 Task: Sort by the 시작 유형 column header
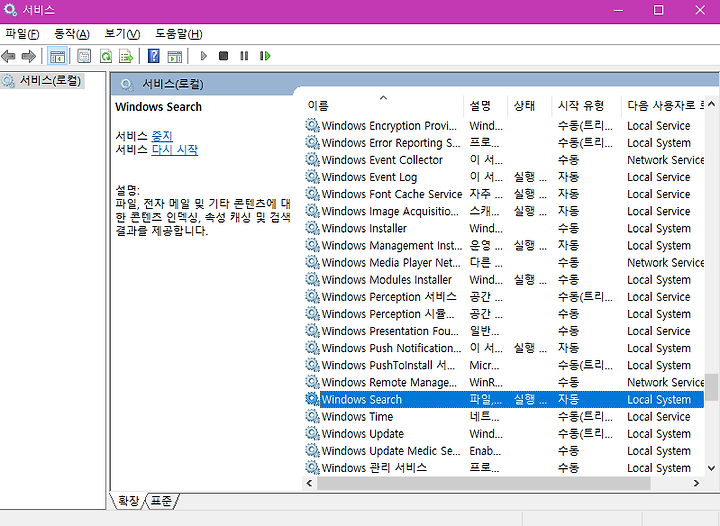pyautogui.click(x=586, y=106)
